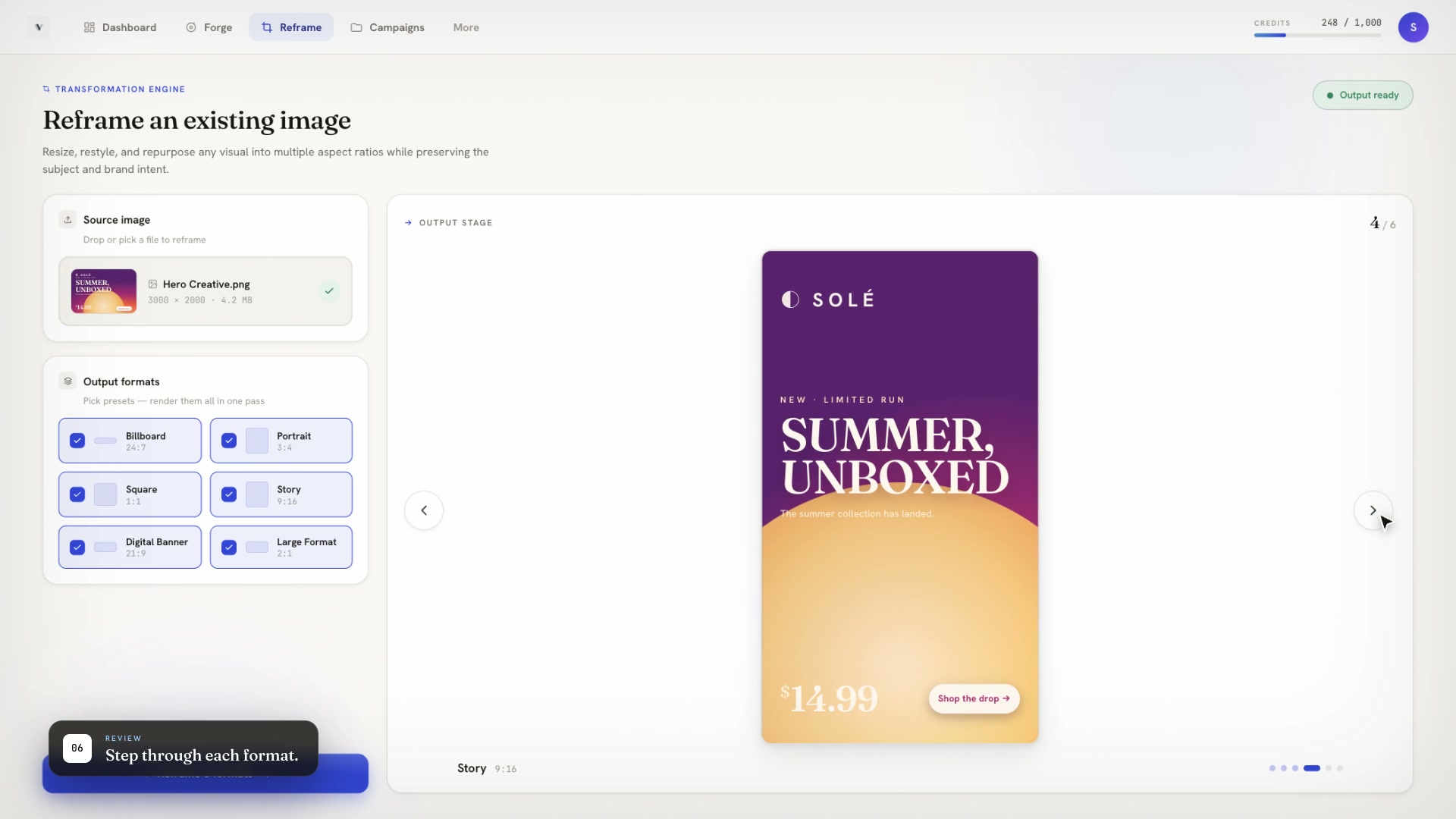Select the Reframe tab
This screenshot has height=819, width=1456.
291,27
